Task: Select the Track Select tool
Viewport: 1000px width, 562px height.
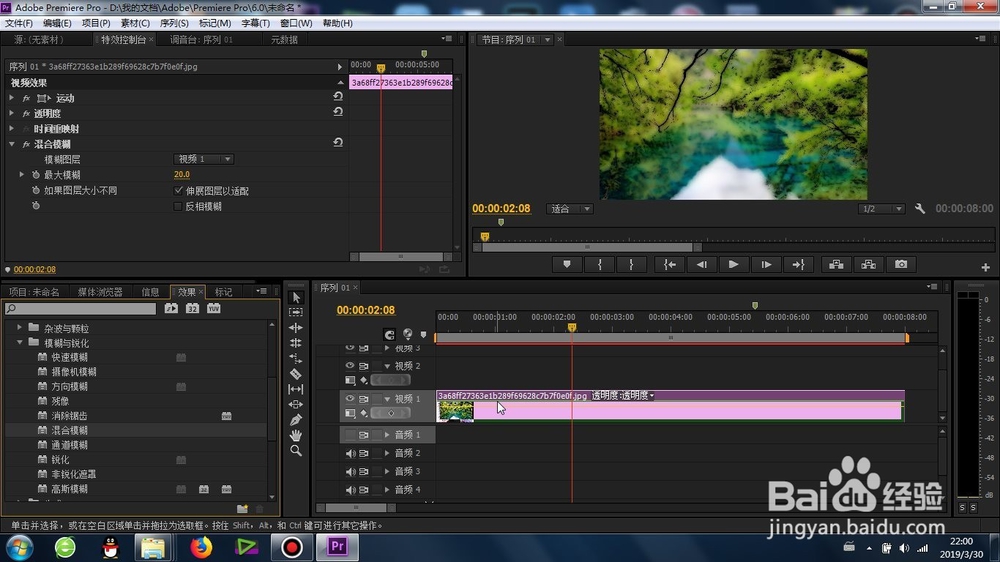Action: (x=296, y=313)
